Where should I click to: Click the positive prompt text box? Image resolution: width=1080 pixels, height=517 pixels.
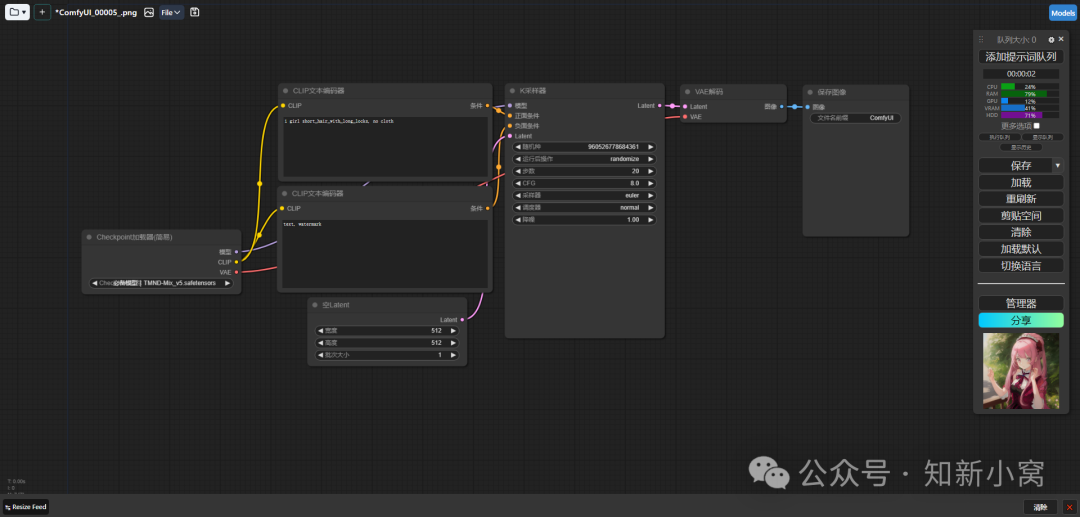[x=385, y=147]
